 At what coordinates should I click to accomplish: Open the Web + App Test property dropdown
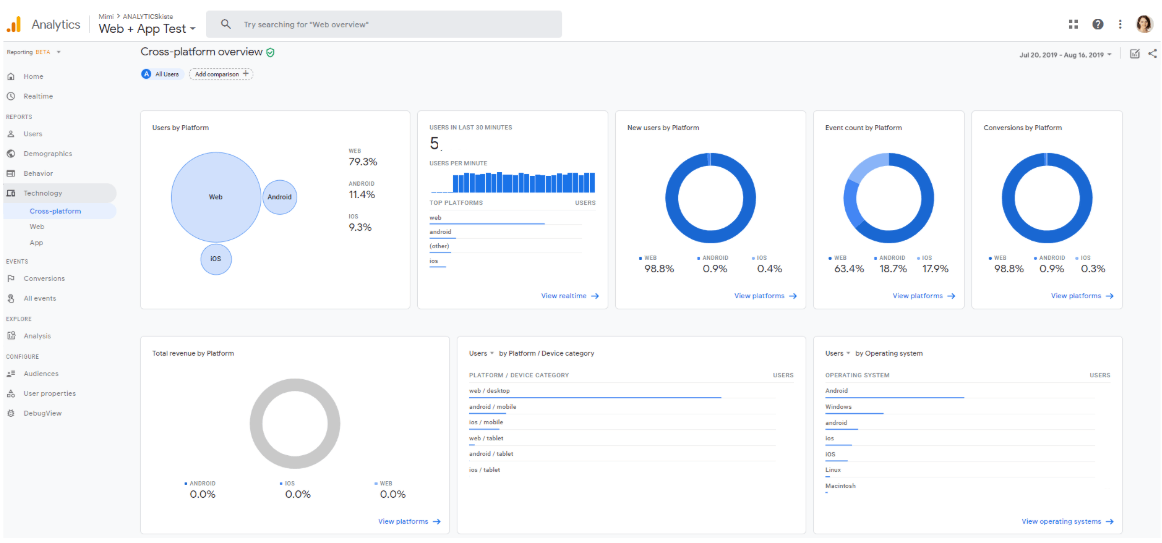147,29
